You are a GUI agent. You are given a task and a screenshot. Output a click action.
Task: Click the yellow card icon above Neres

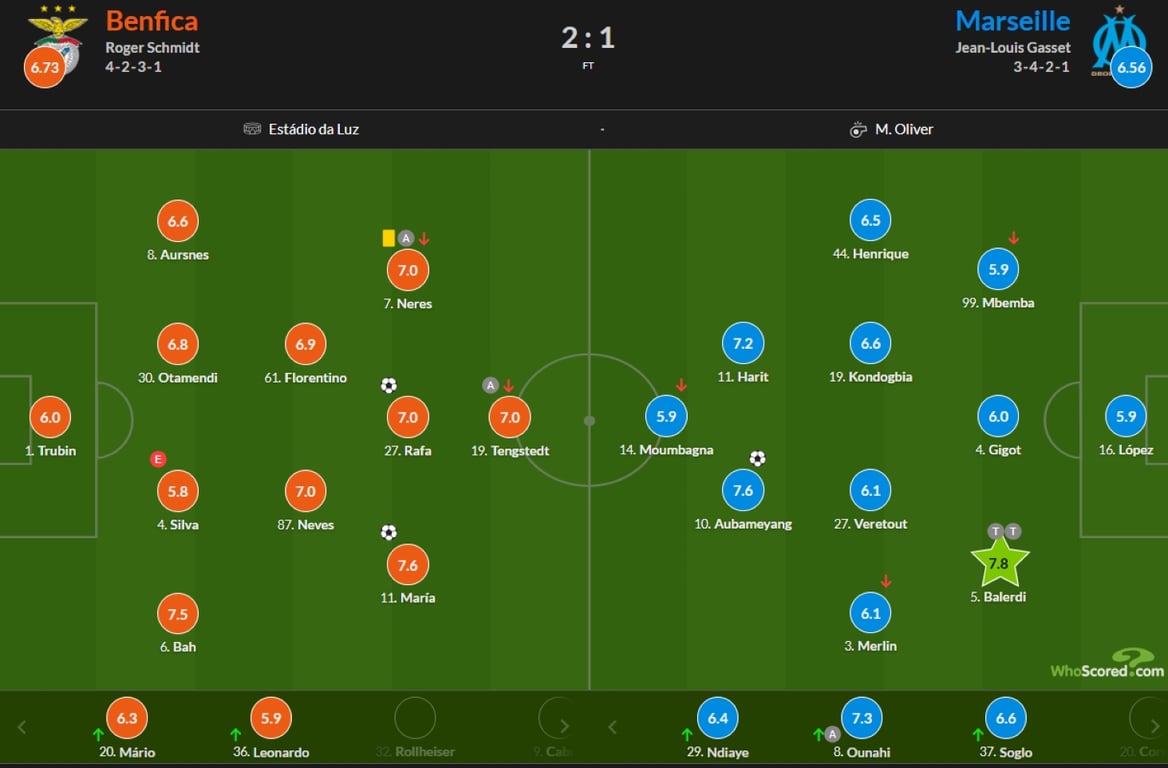[388, 238]
